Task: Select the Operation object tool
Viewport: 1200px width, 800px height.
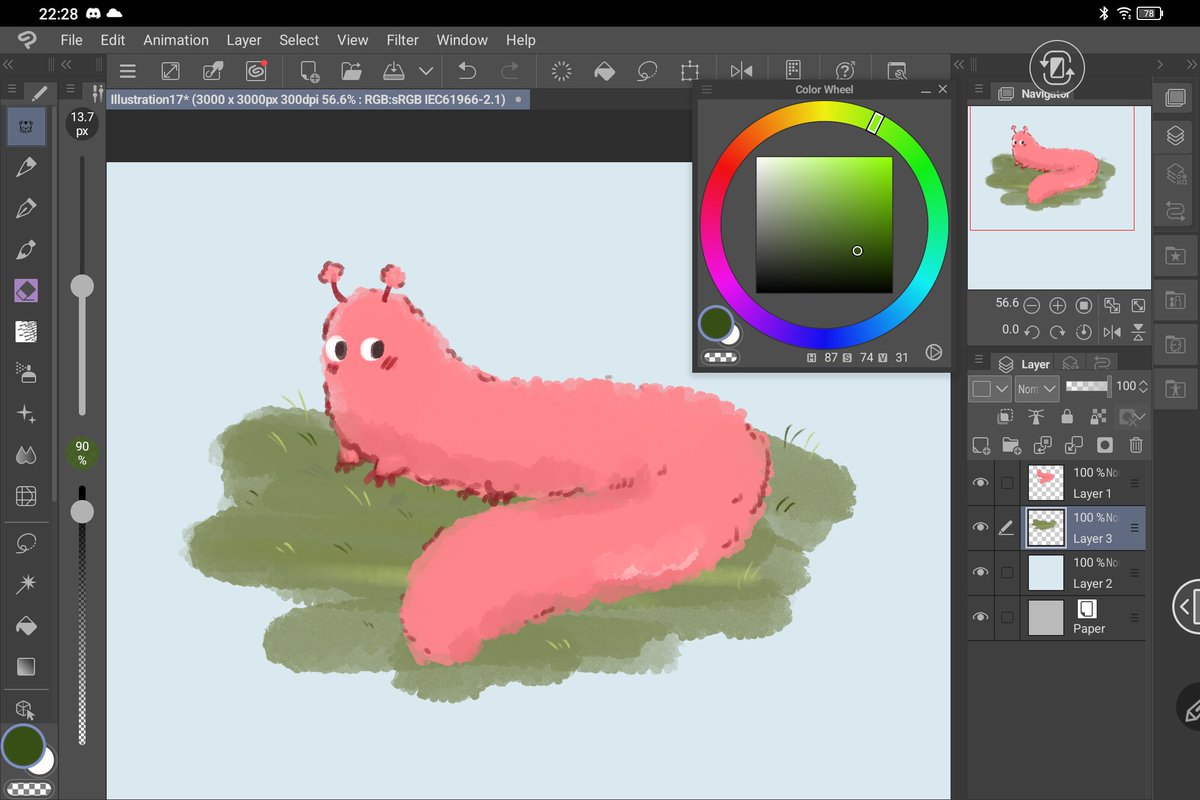Action: click(27, 708)
